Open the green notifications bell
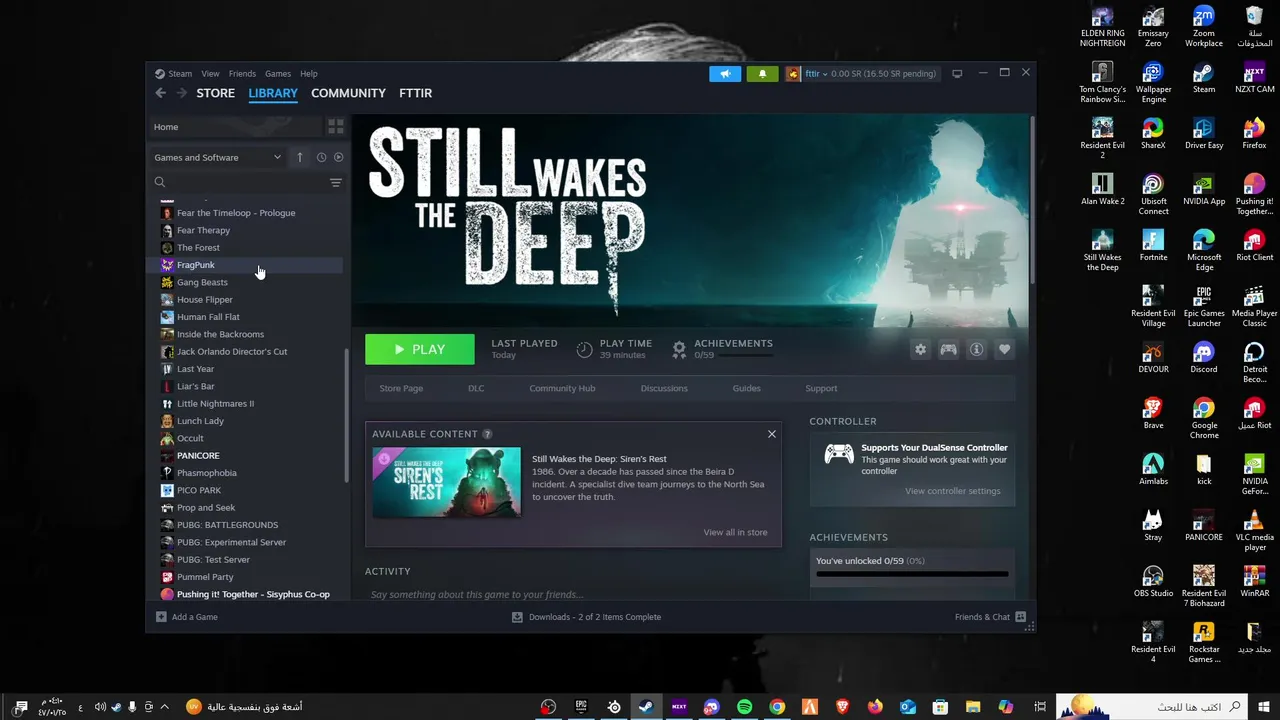Screen dimensions: 1280x720 762,73
